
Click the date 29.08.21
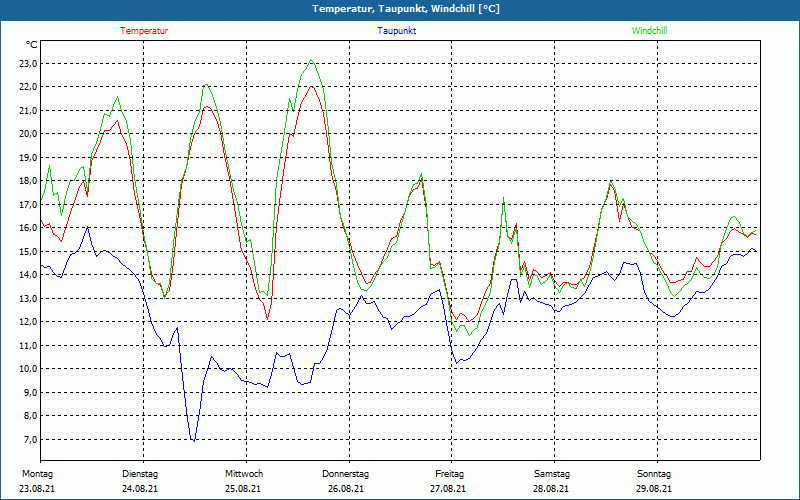point(654,489)
